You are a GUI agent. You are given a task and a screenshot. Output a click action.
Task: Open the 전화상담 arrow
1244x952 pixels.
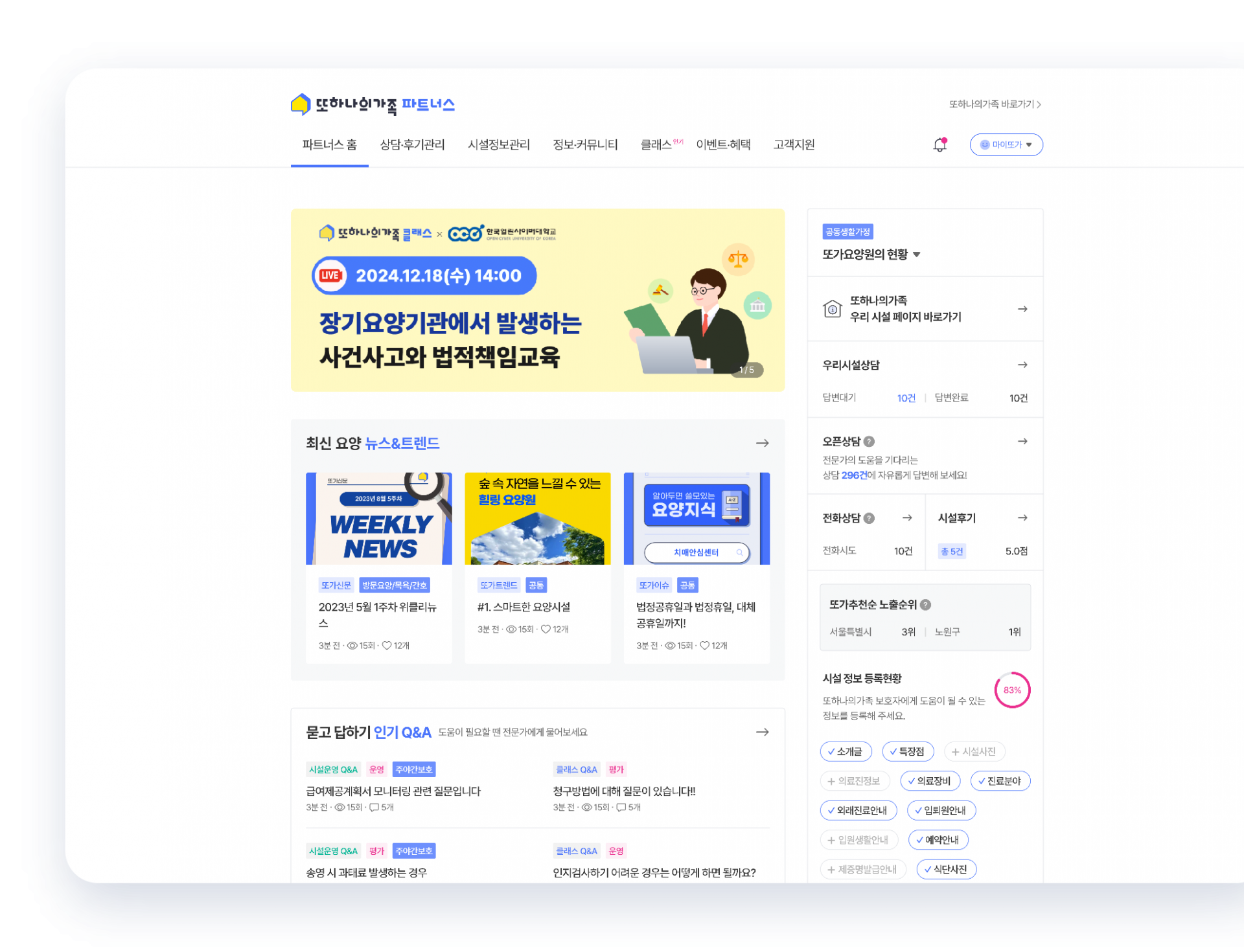pos(907,517)
